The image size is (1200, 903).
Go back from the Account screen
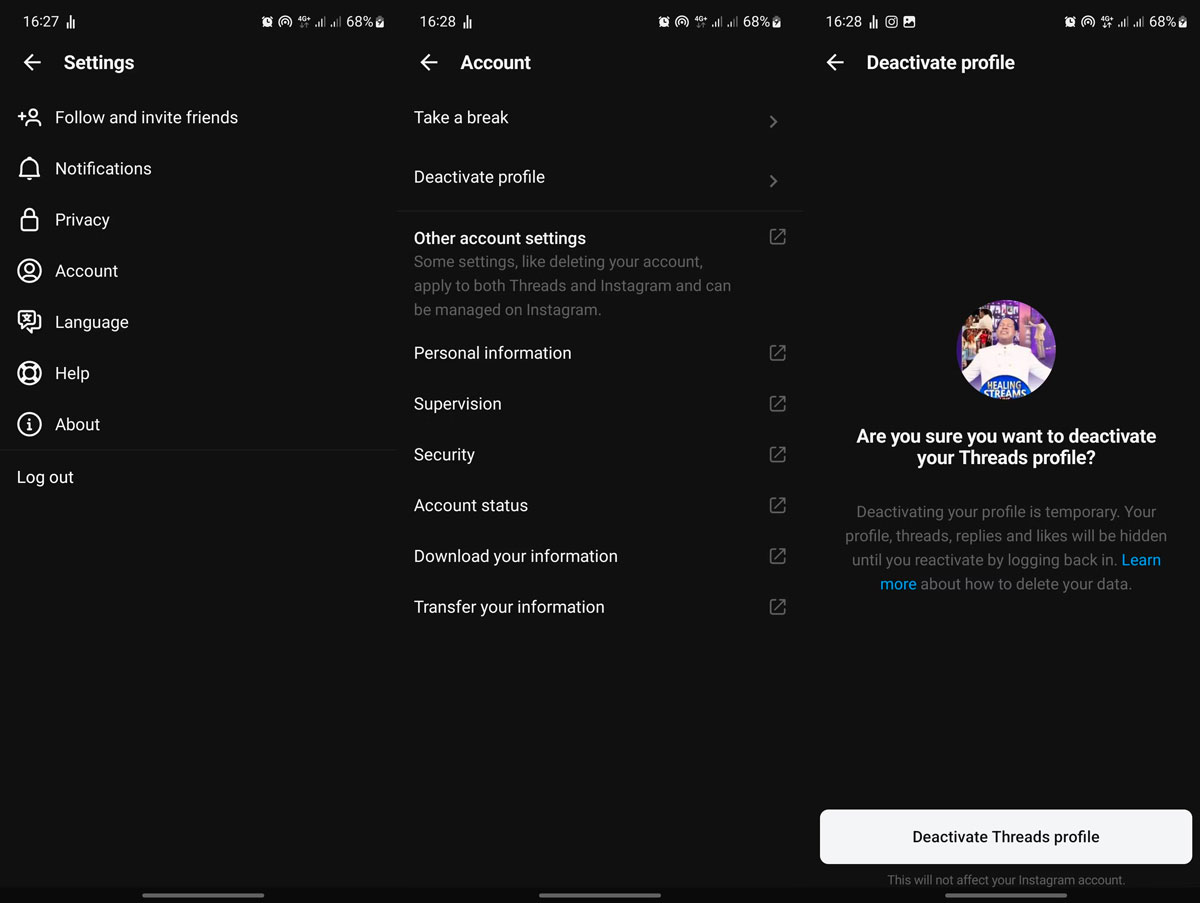[x=429, y=63]
